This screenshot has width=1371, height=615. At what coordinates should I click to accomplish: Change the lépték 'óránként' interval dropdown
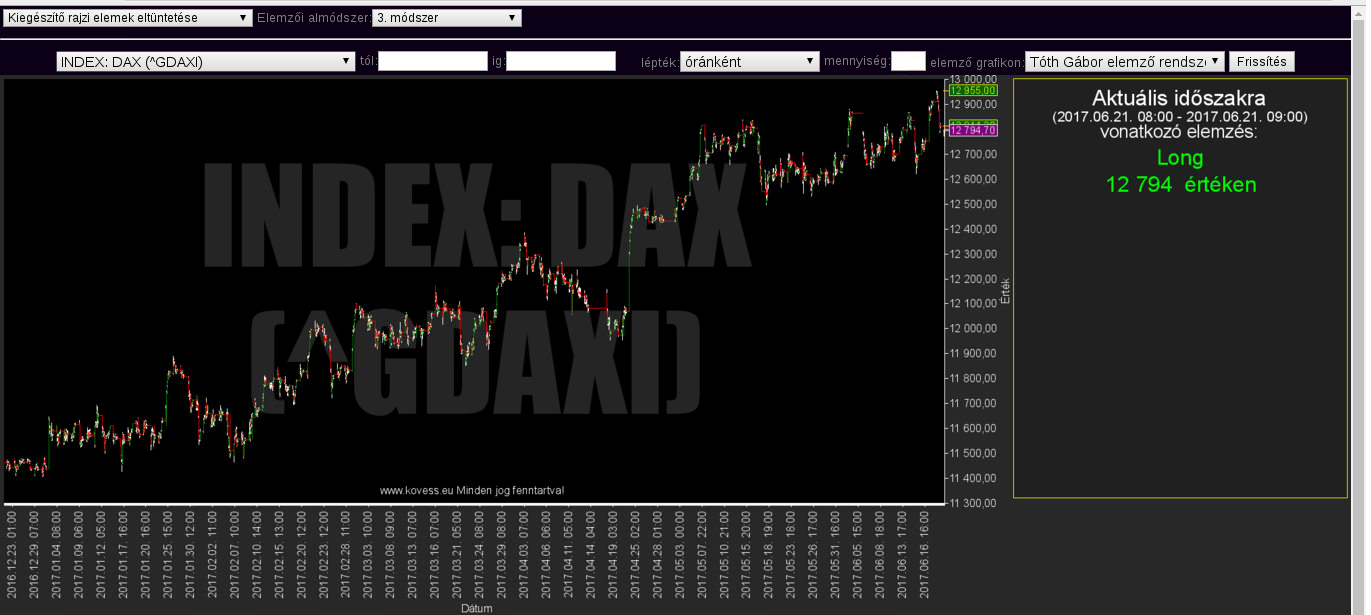coord(749,62)
